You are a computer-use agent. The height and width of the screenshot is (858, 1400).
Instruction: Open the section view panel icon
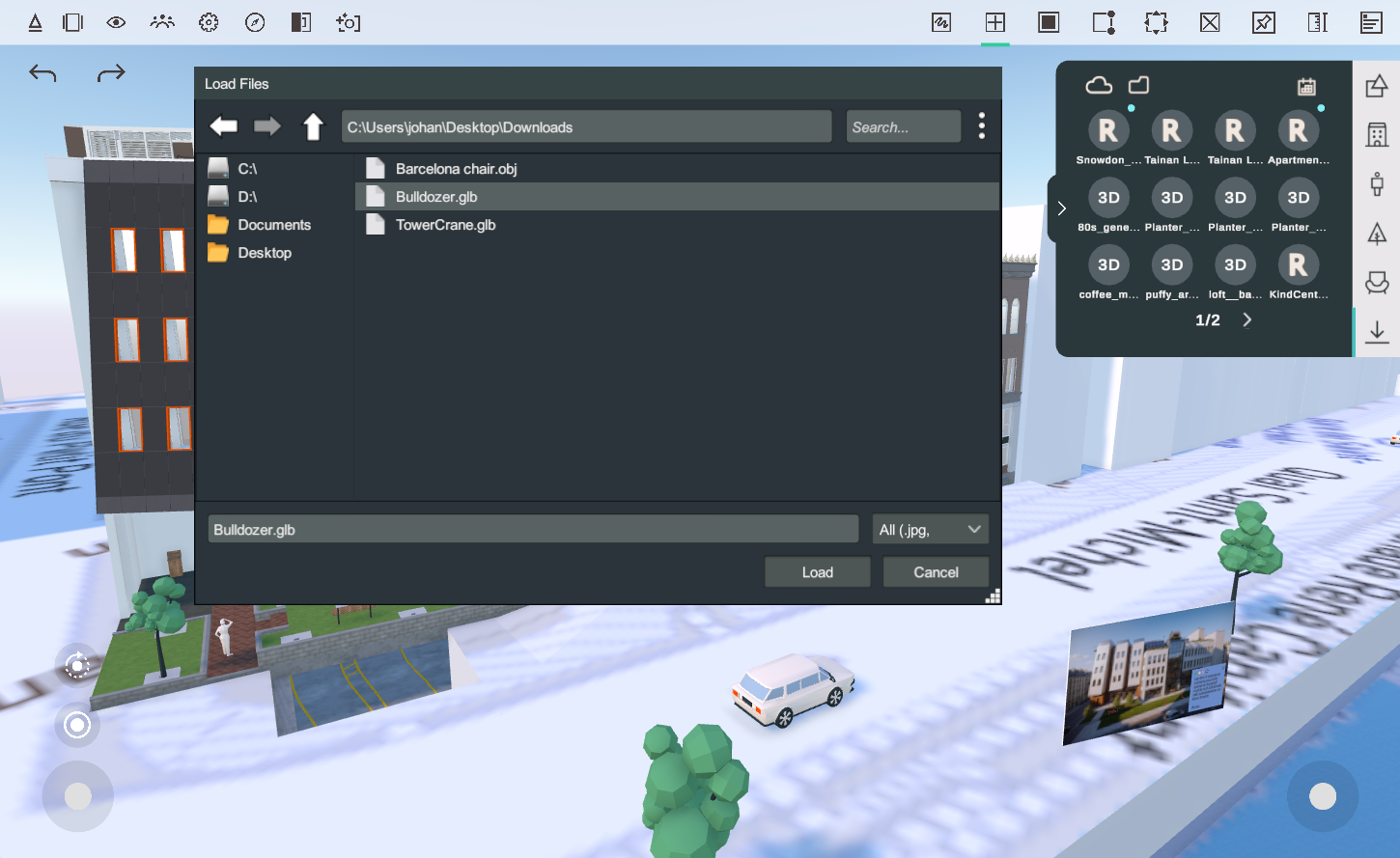72,22
